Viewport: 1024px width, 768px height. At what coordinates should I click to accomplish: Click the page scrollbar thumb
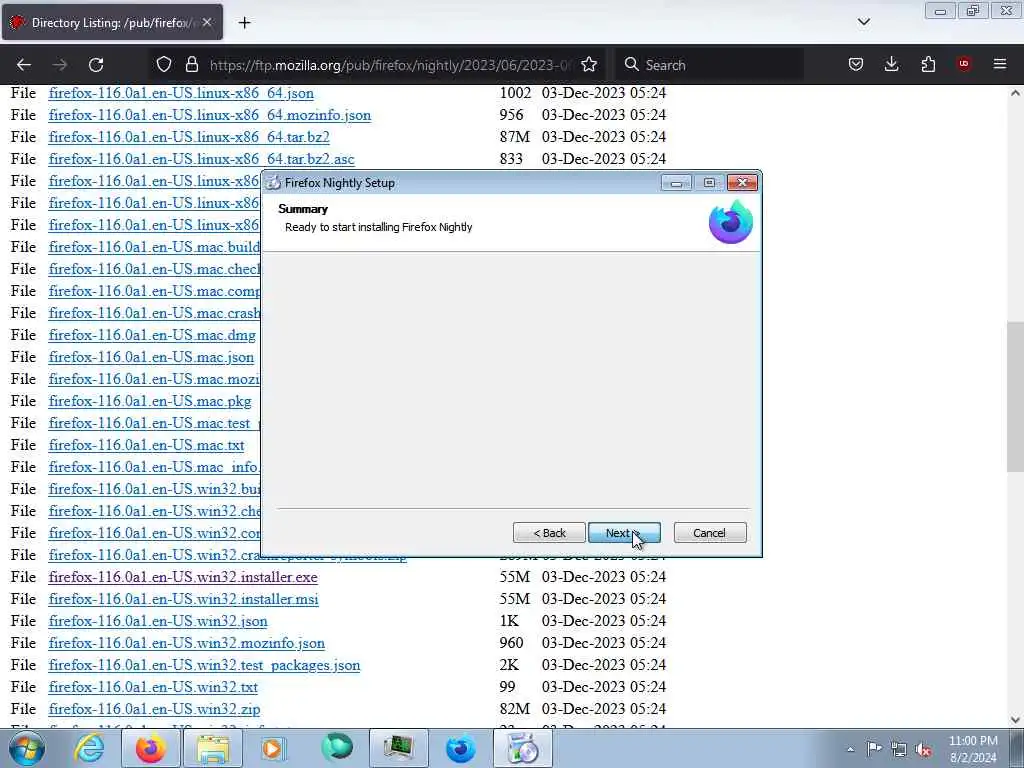coord(1015,396)
